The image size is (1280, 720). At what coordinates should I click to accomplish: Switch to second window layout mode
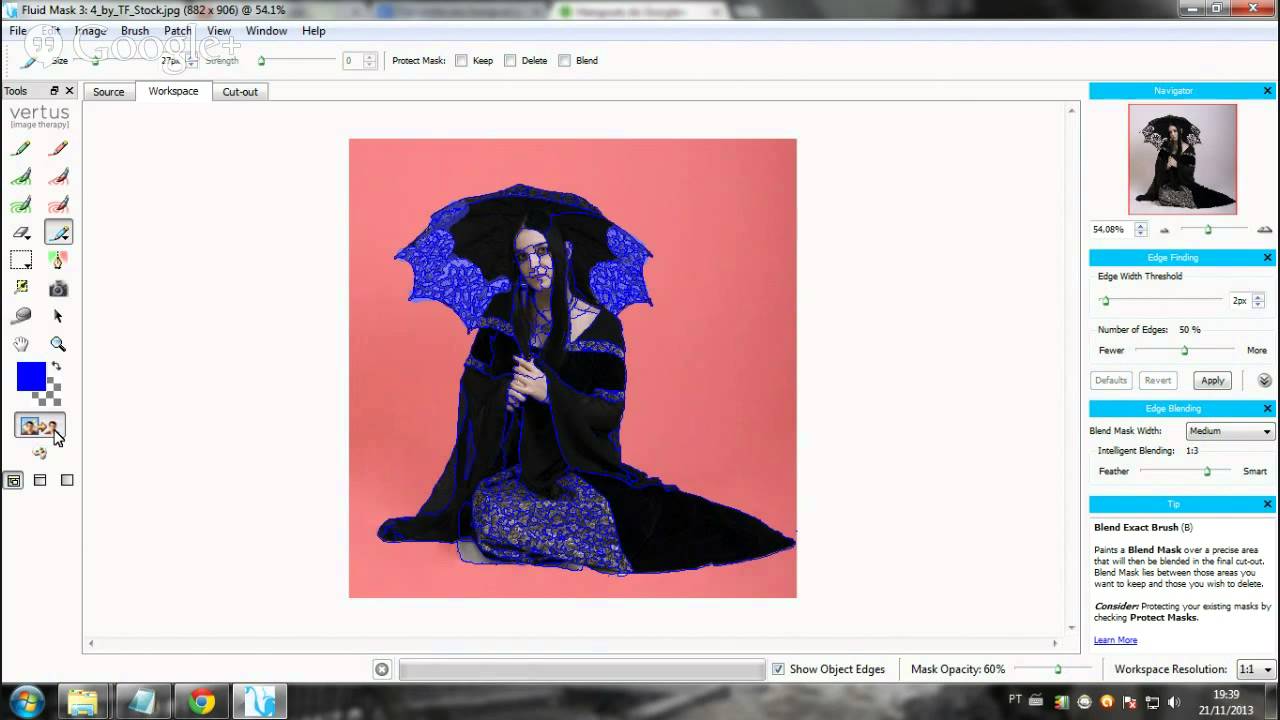(x=40, y=480)
